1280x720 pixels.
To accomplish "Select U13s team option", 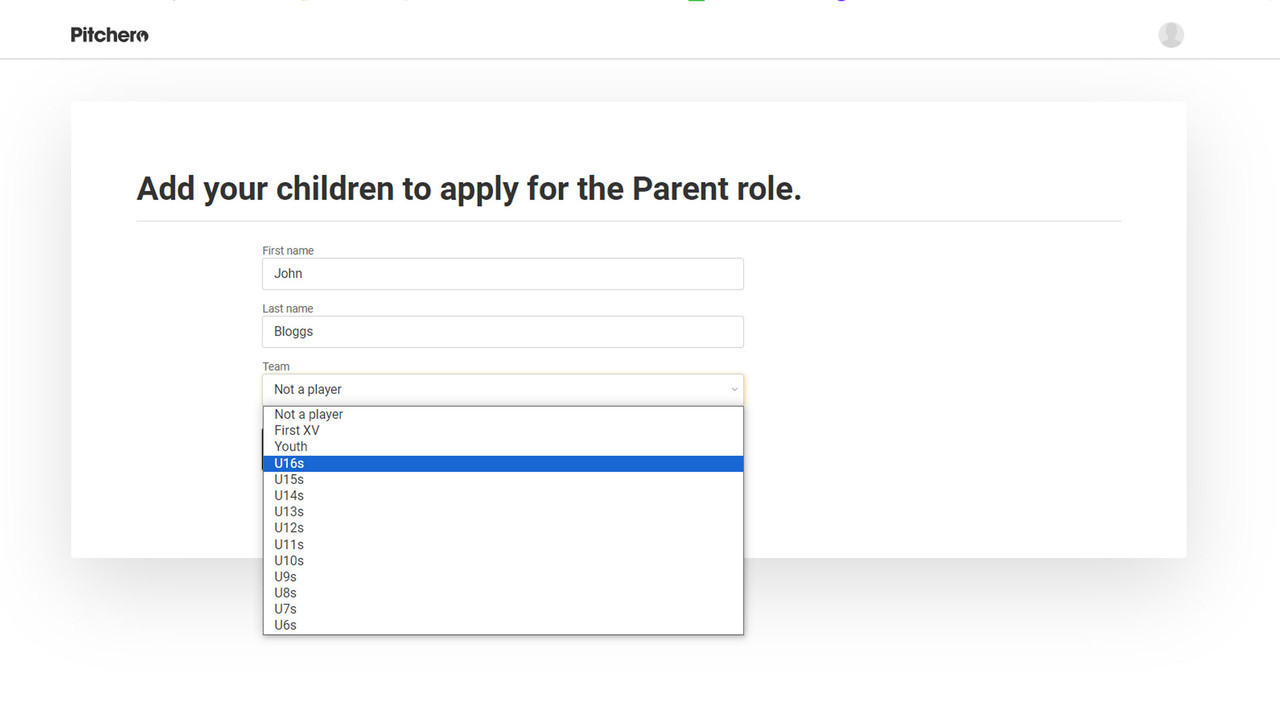I will coord(289,512).
